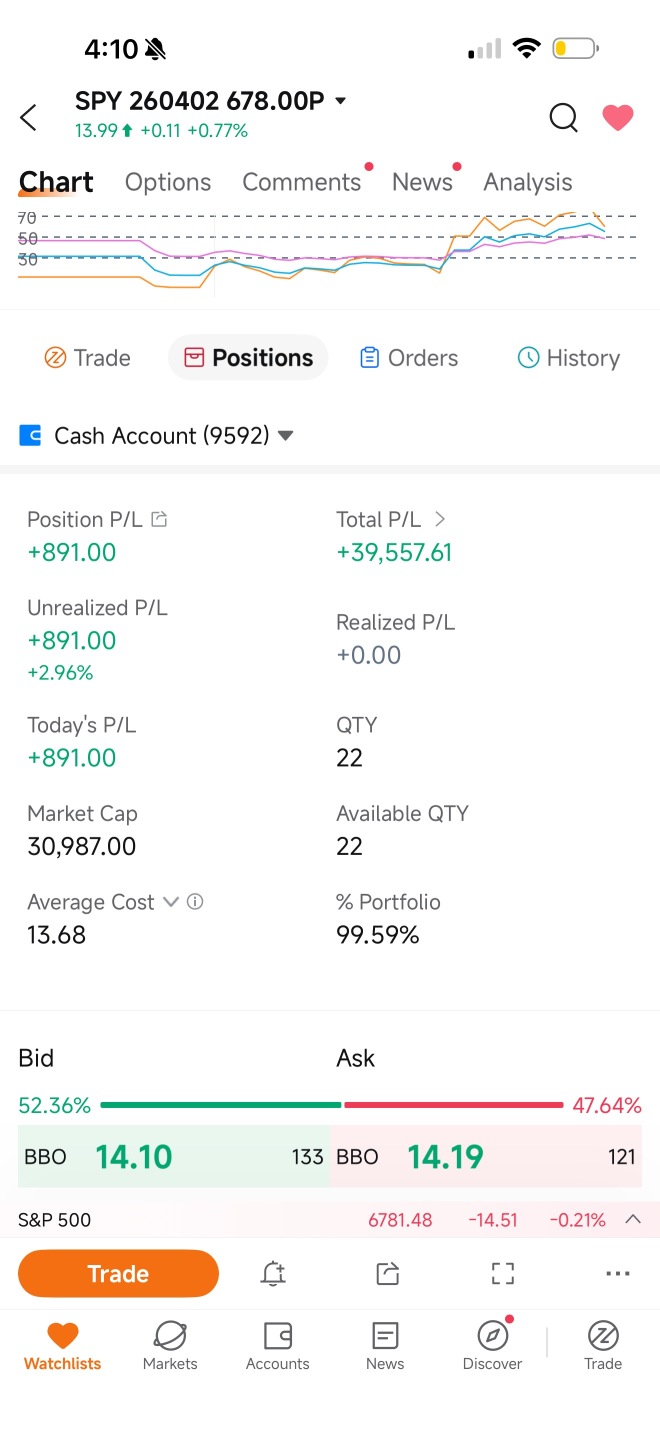The image size is (660, 1434).
Task: Expand the Average Cost dropdown arrow
Action: click(x=170, y=902)
